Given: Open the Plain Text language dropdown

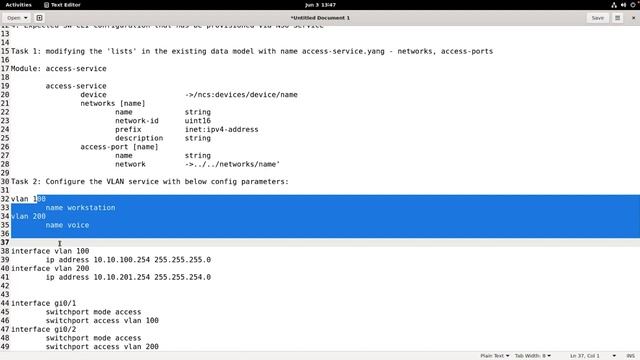Looking at the screenshot, I should (495, 356).
